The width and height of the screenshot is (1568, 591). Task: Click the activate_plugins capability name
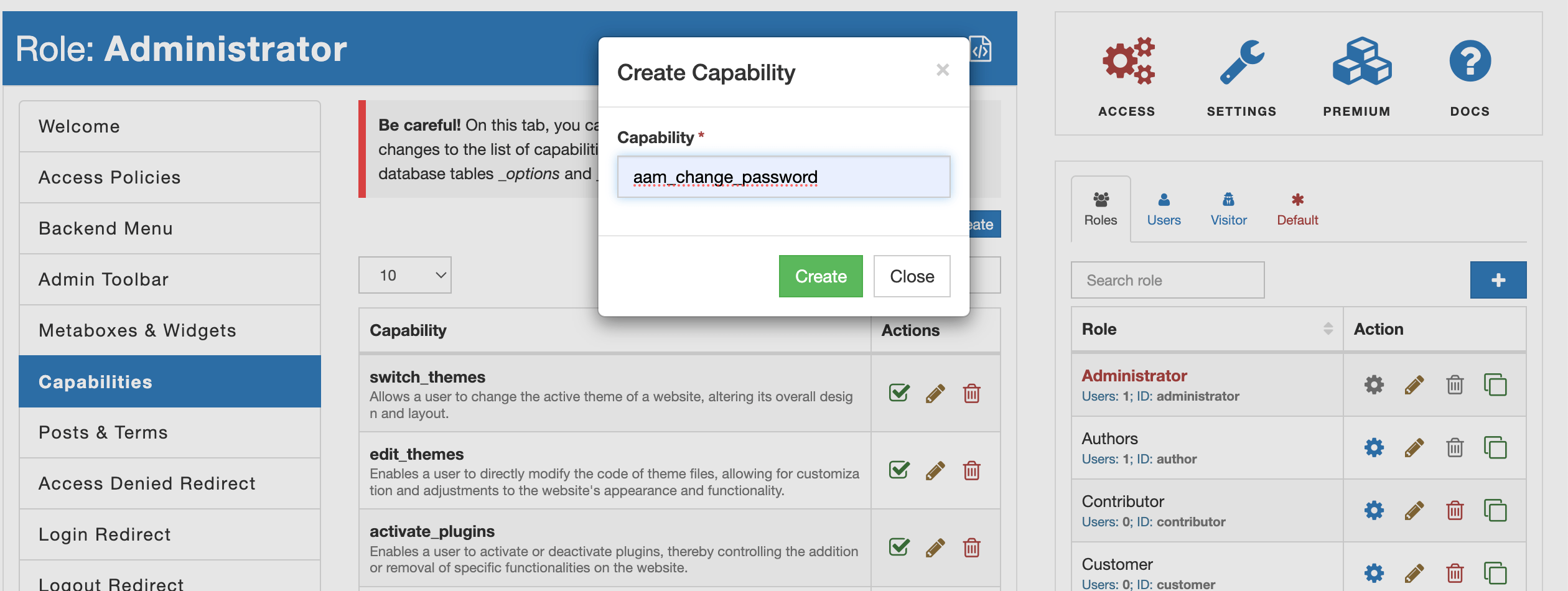432,531
